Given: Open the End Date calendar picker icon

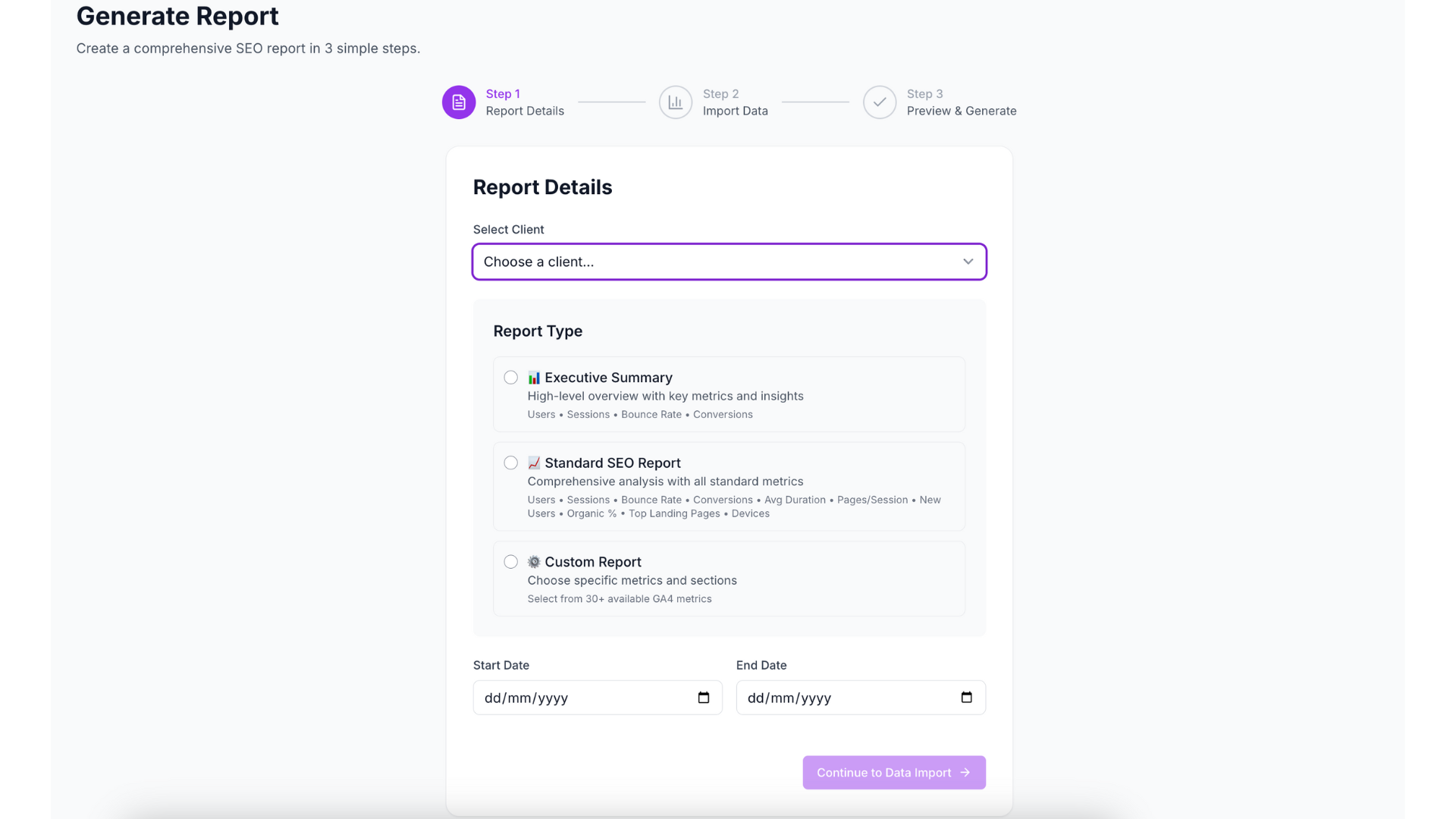Looking at the screenshot, I should tap(966, 698).
